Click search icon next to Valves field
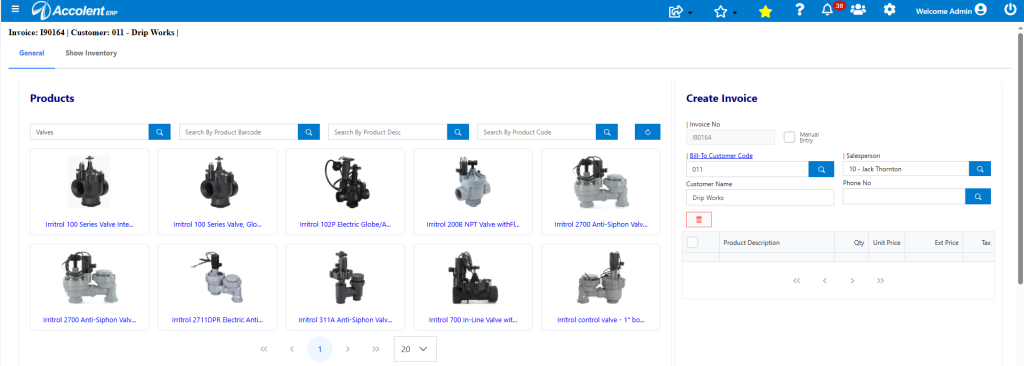This screenshot has width=1024, height=366. [x=160, y=132]
